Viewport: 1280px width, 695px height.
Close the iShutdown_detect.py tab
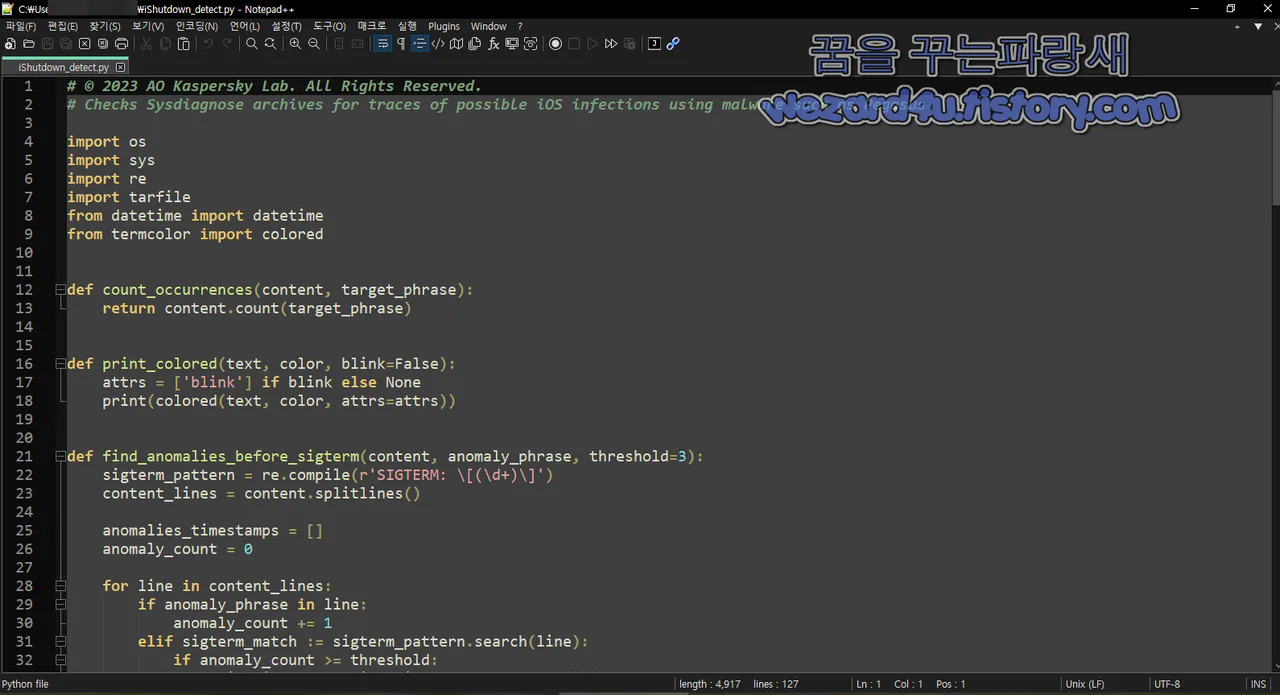(x=120, y=67)
